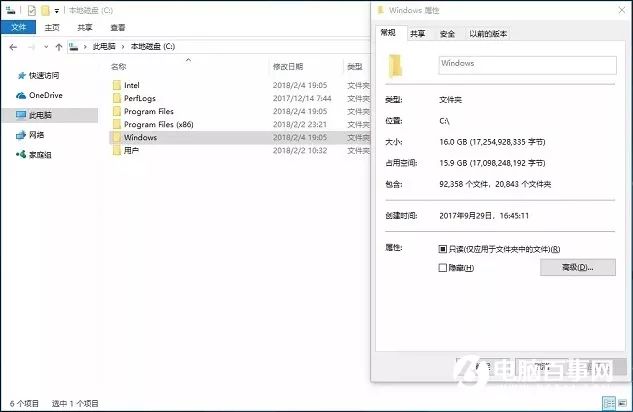This screenshot has height=412, width=633.
Task: Go up one folder level arrow
Action: [x=59, y=47]
